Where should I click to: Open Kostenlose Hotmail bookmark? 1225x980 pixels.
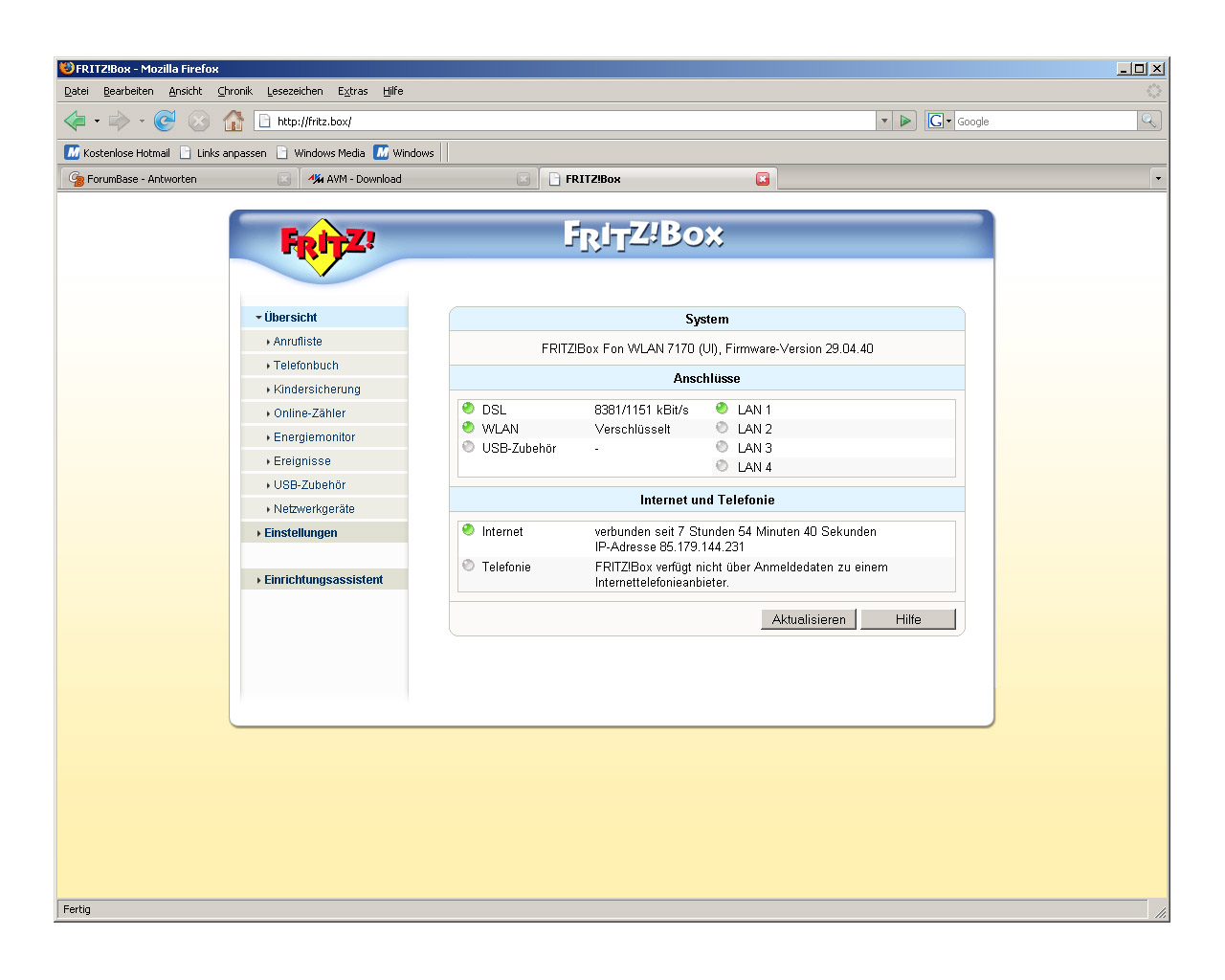[x=118, y=153]
